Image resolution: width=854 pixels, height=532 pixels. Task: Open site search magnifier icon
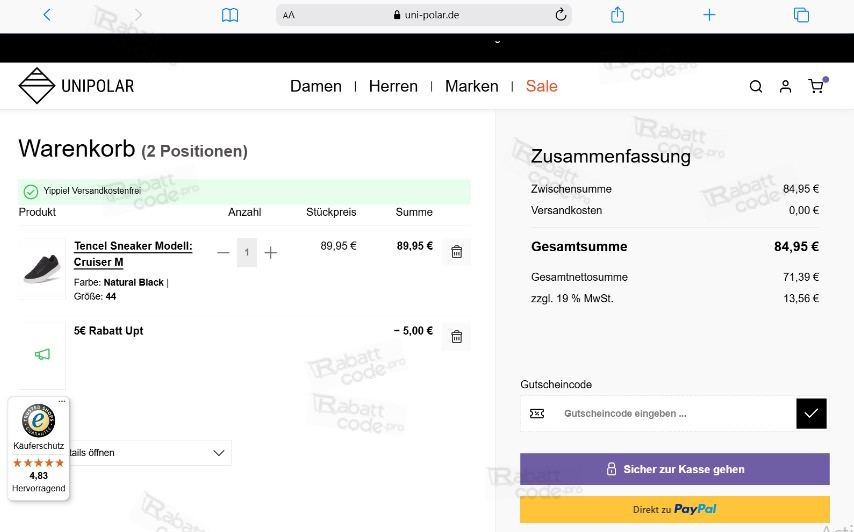pos(755,86)
